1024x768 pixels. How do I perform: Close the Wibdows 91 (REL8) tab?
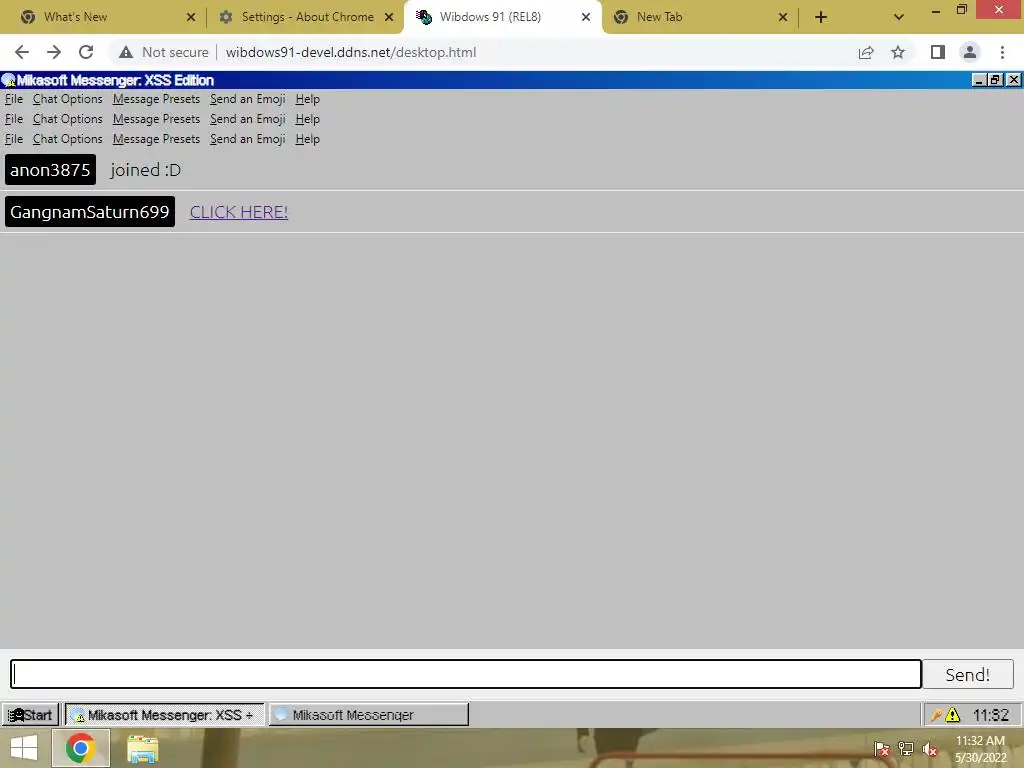point(586,17)
